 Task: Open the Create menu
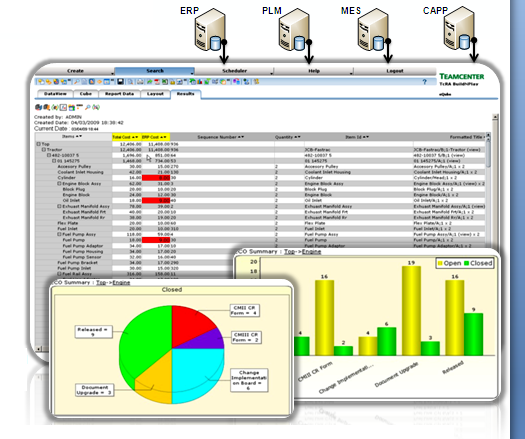point(75,71)
